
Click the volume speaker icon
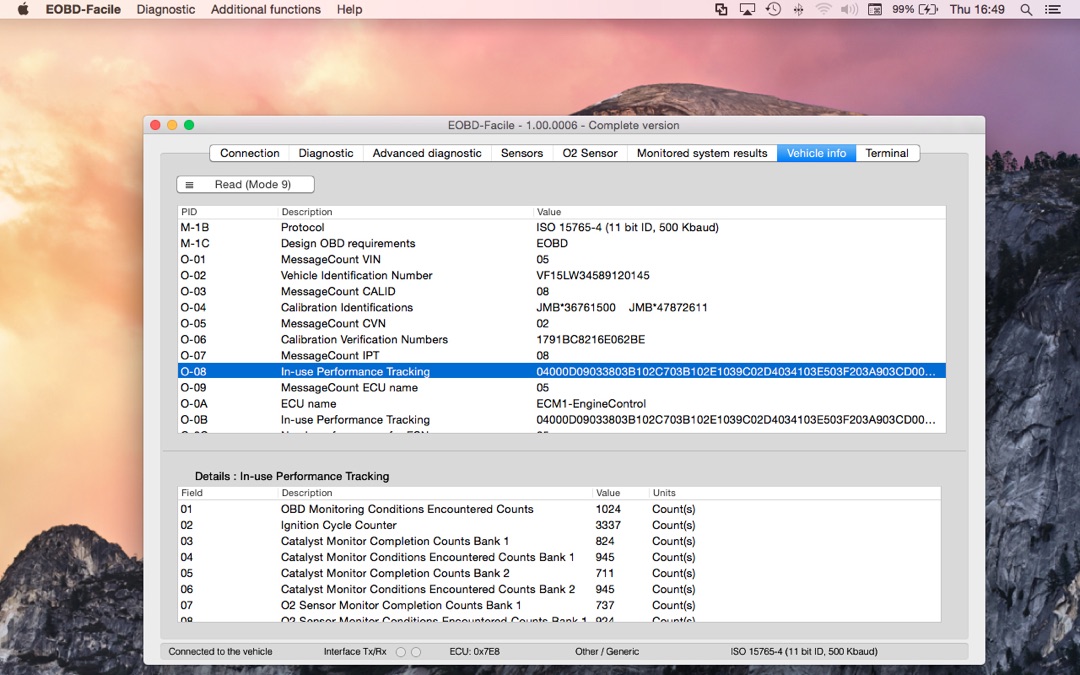coord(849,9)
